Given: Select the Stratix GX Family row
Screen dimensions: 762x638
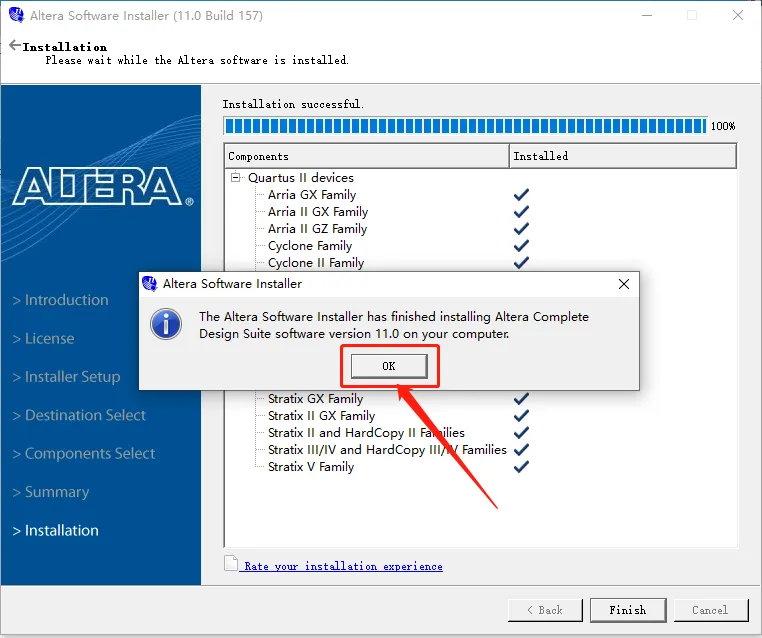Looking at the screenshot, I should (315, 399).
